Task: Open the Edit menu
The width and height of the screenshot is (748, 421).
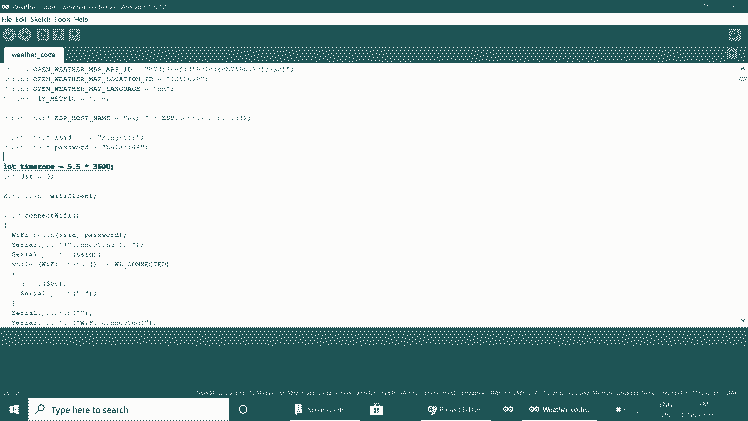Action: pos(21,19)
